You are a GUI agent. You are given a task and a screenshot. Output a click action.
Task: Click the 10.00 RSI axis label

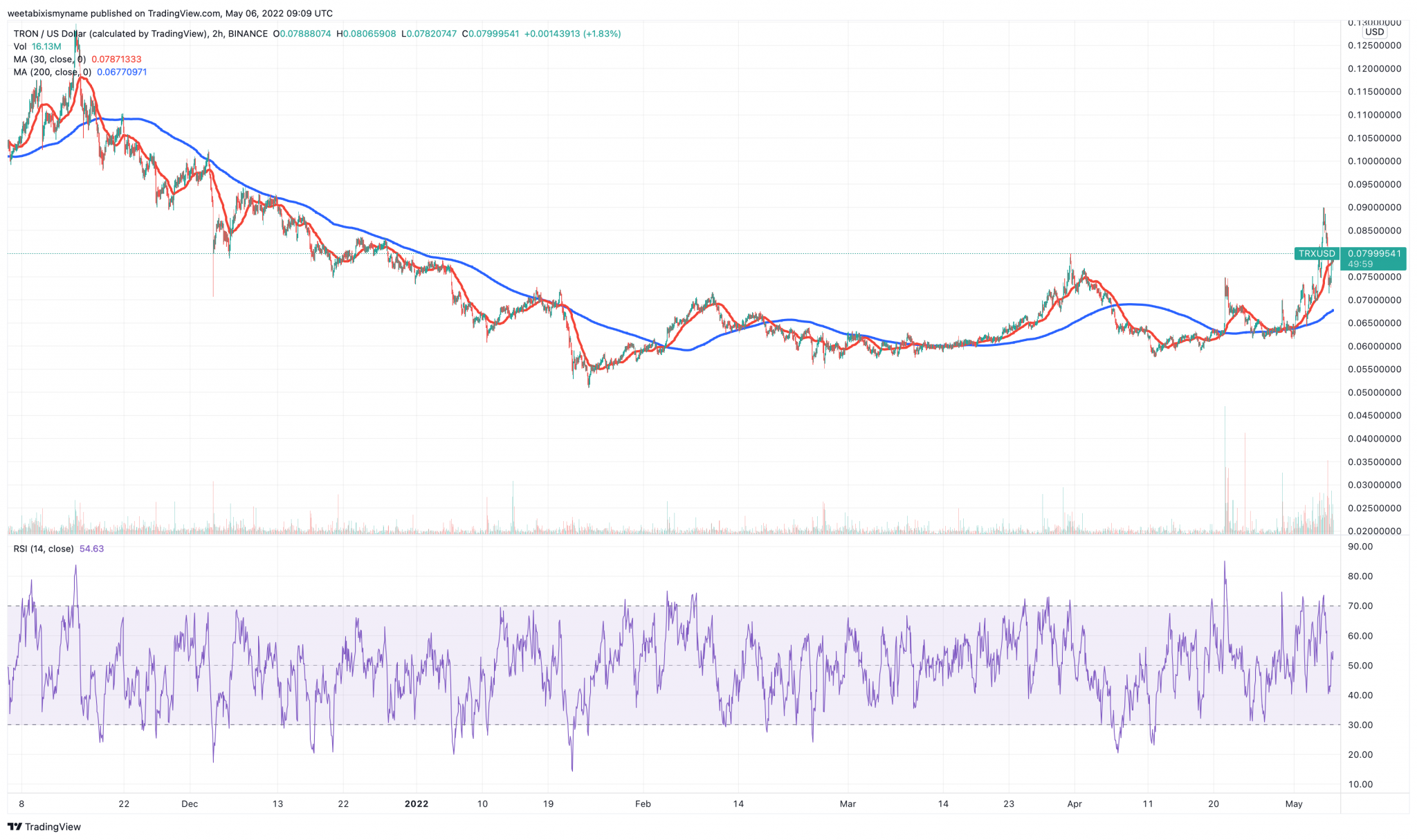point(1360,785)
